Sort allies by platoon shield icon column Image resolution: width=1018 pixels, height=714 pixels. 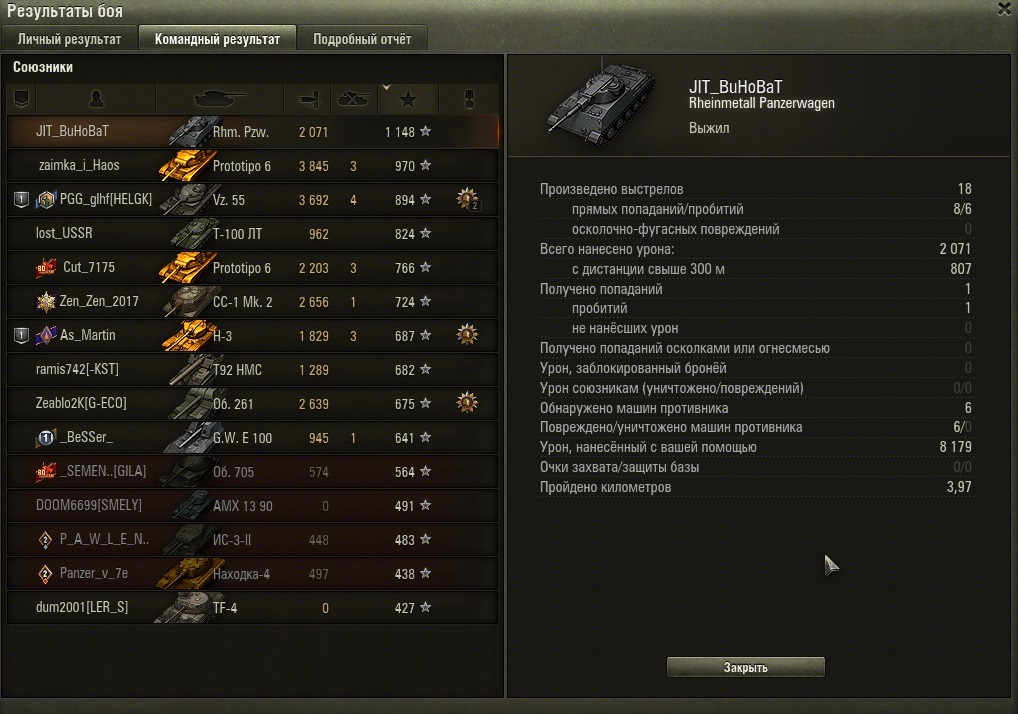click(x=21, y=99)
